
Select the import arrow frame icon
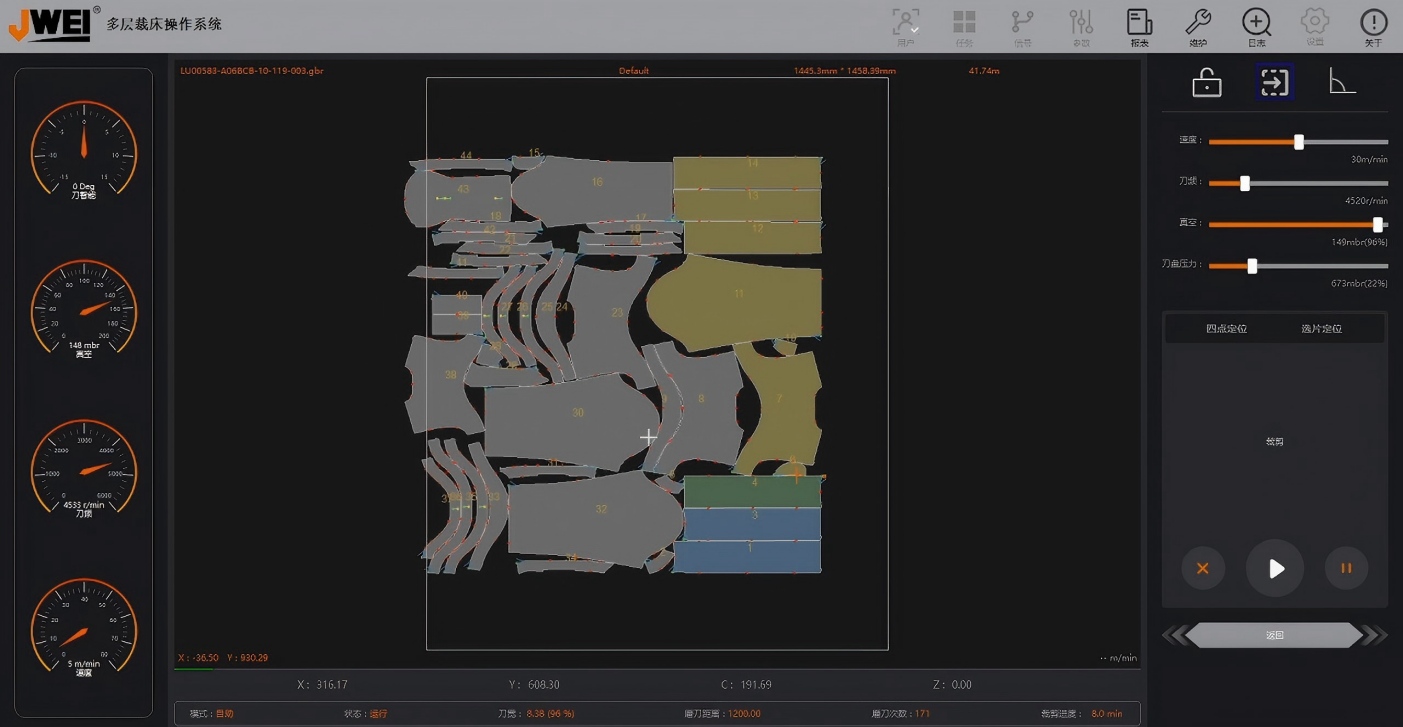pos(1275,82)
